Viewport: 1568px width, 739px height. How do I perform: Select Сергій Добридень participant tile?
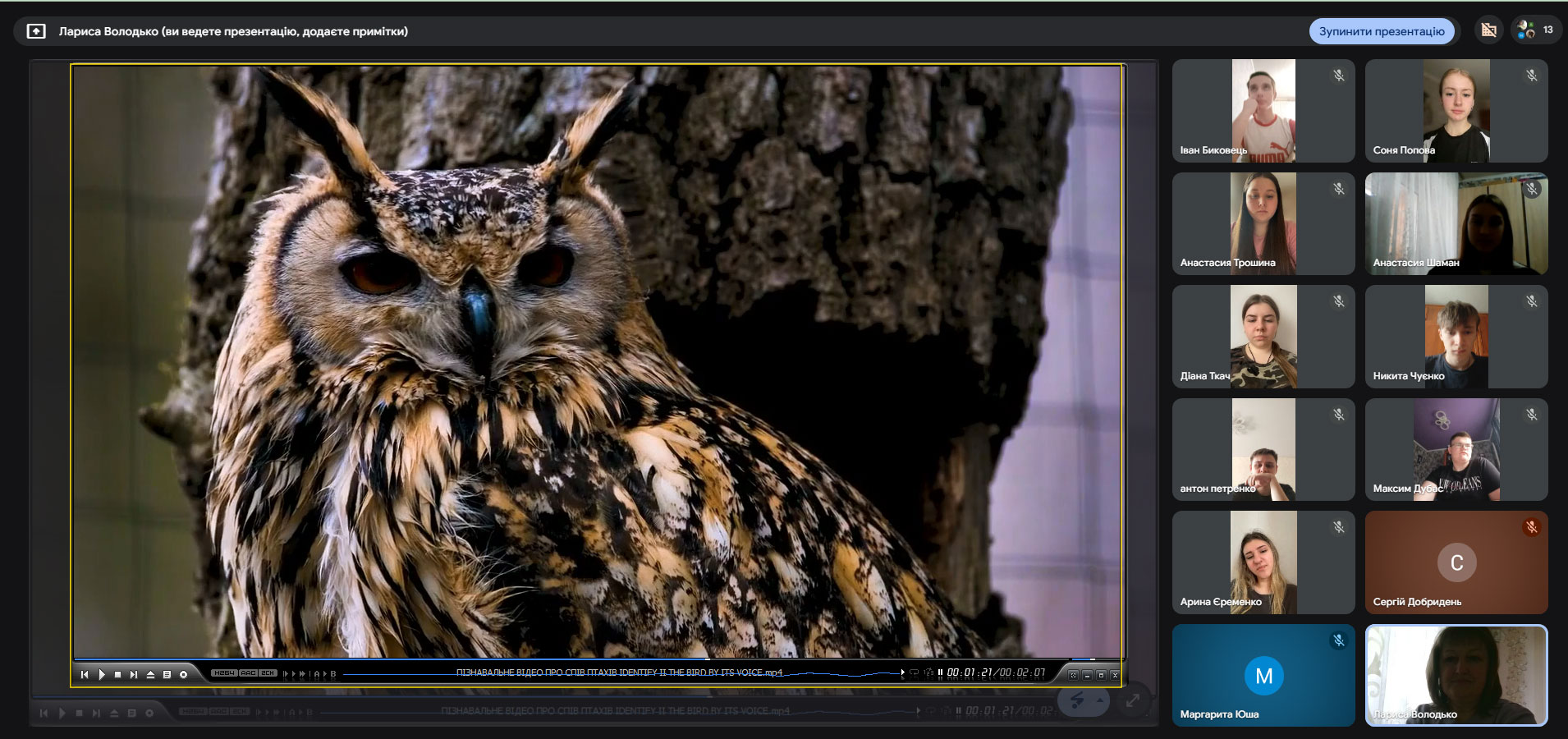click(x=1456, y=563)
